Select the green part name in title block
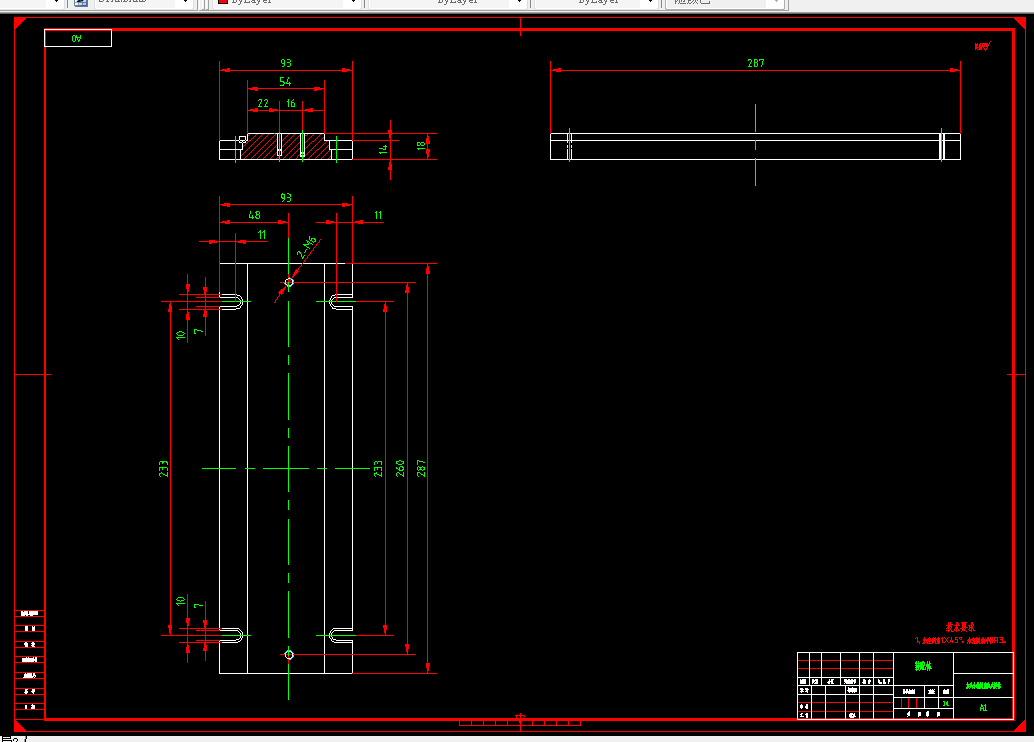 923,666
